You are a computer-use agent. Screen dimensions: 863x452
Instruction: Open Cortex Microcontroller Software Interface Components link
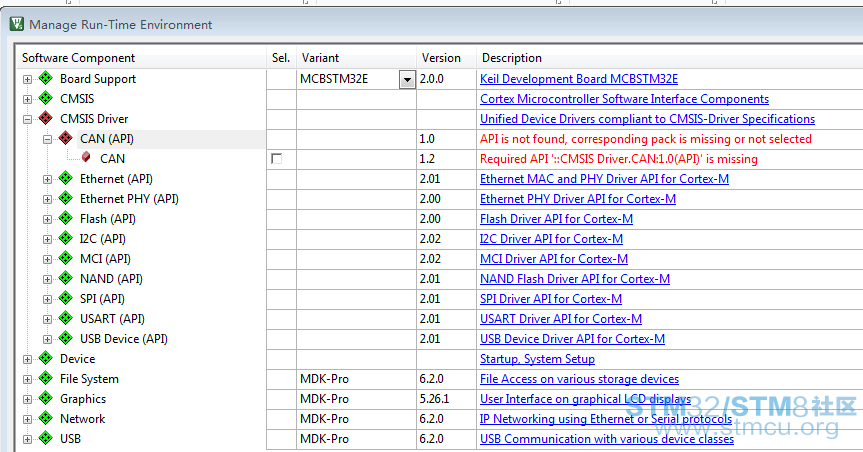coord(624,99)
